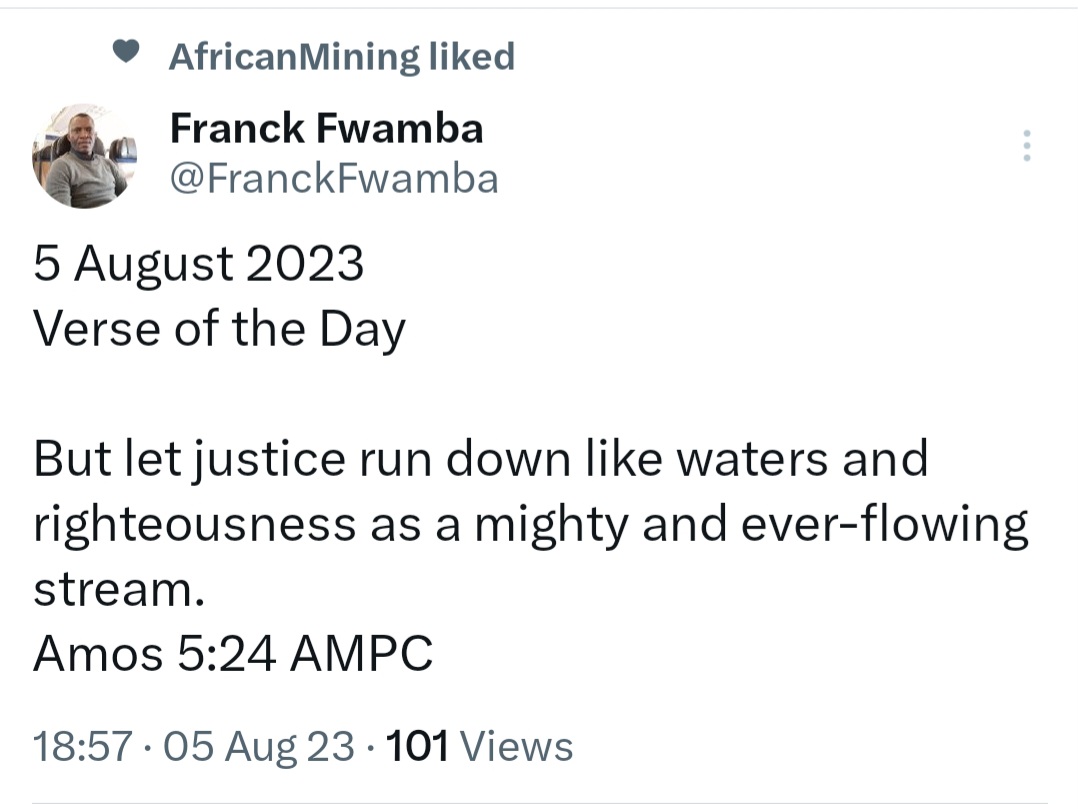Image resolution: width=1078 pixels, height=809 pixels.
Task: Tap the "Views" label
Action: point(520,746)
